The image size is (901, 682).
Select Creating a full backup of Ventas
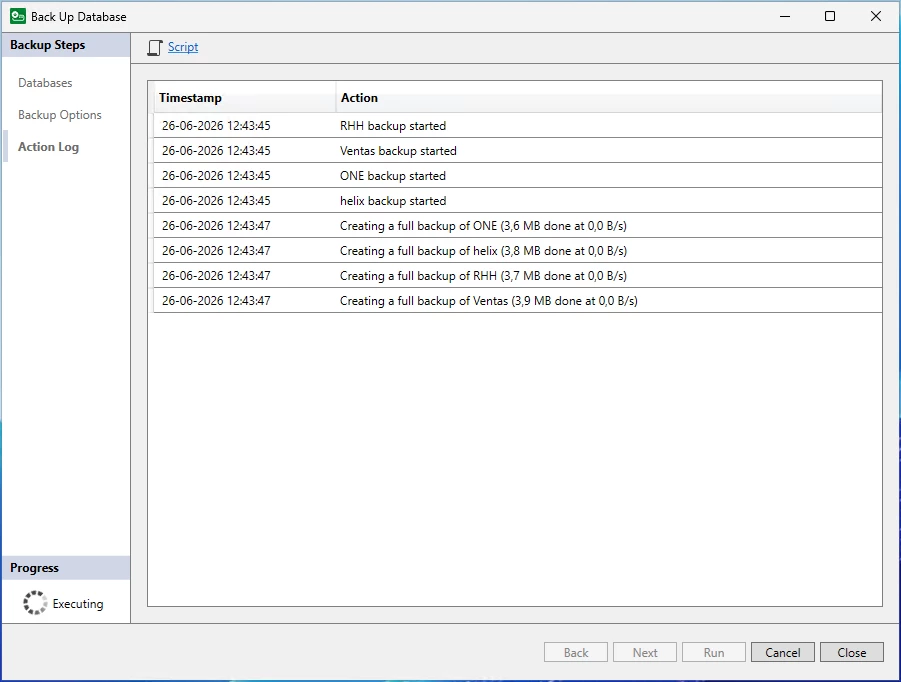[517, 300]
